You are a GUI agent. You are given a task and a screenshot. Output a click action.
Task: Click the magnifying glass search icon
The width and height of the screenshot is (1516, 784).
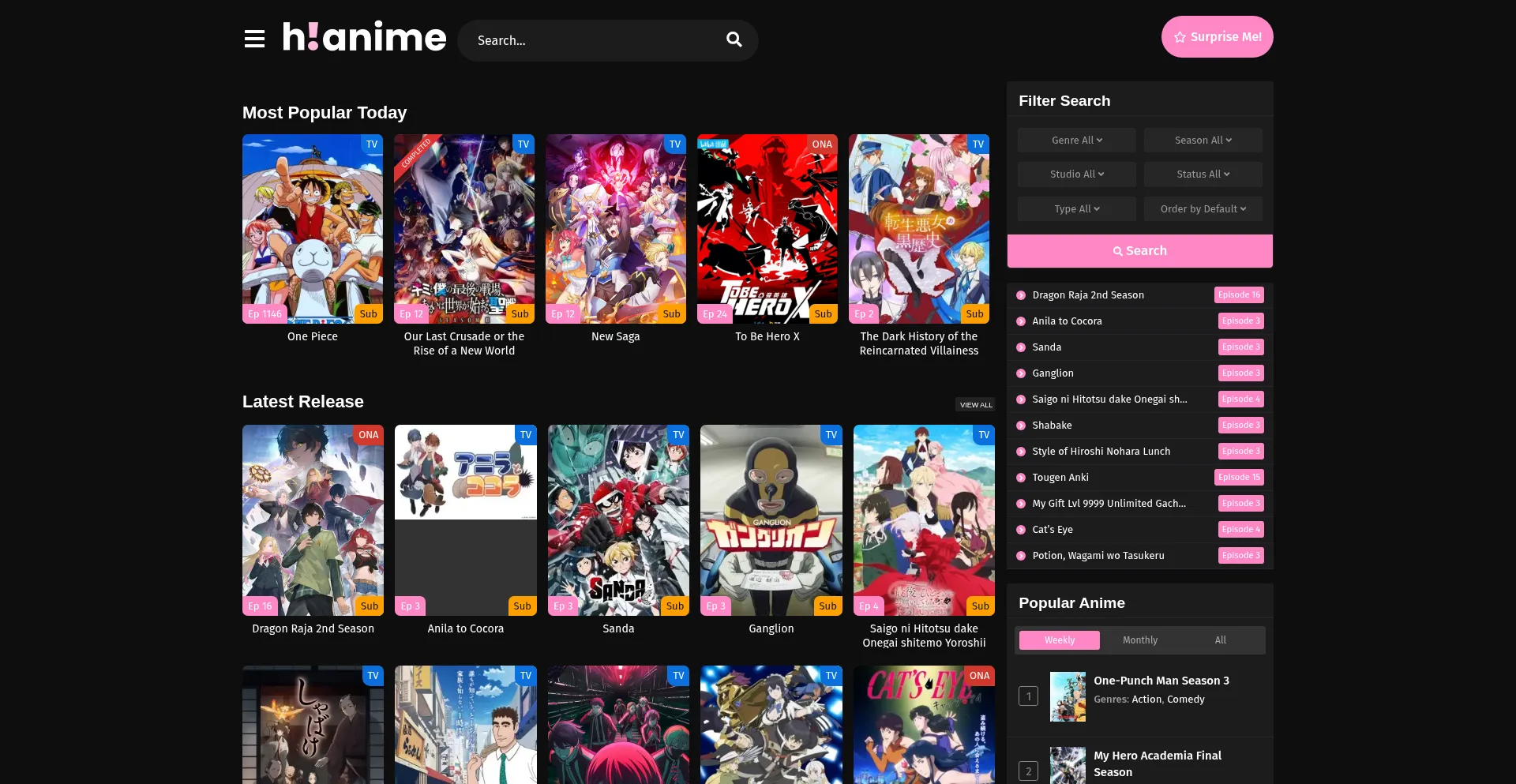tap(734, 39)
